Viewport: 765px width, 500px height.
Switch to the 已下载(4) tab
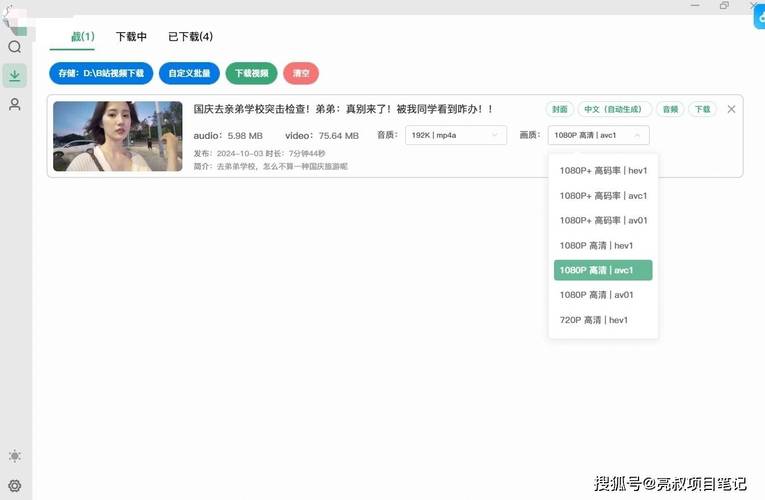tap(190, 37)
